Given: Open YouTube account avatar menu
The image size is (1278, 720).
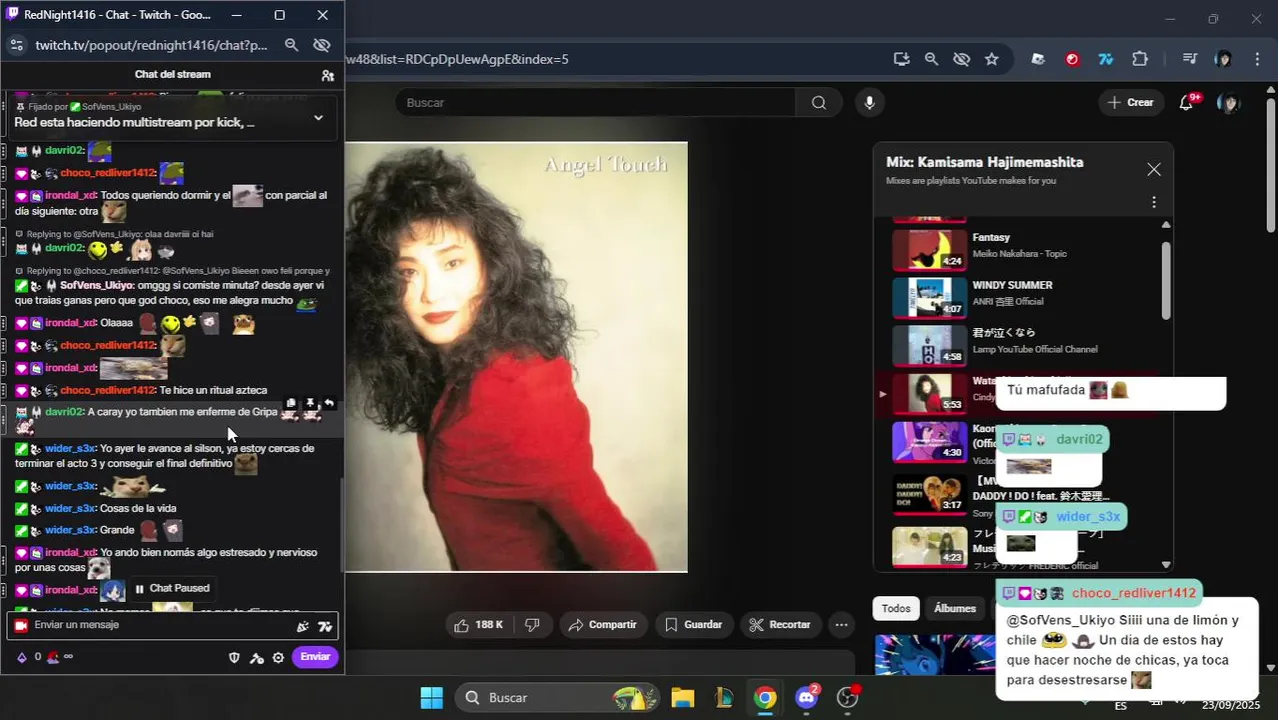Looking at the screenshot, I should tap(1229, 102).
